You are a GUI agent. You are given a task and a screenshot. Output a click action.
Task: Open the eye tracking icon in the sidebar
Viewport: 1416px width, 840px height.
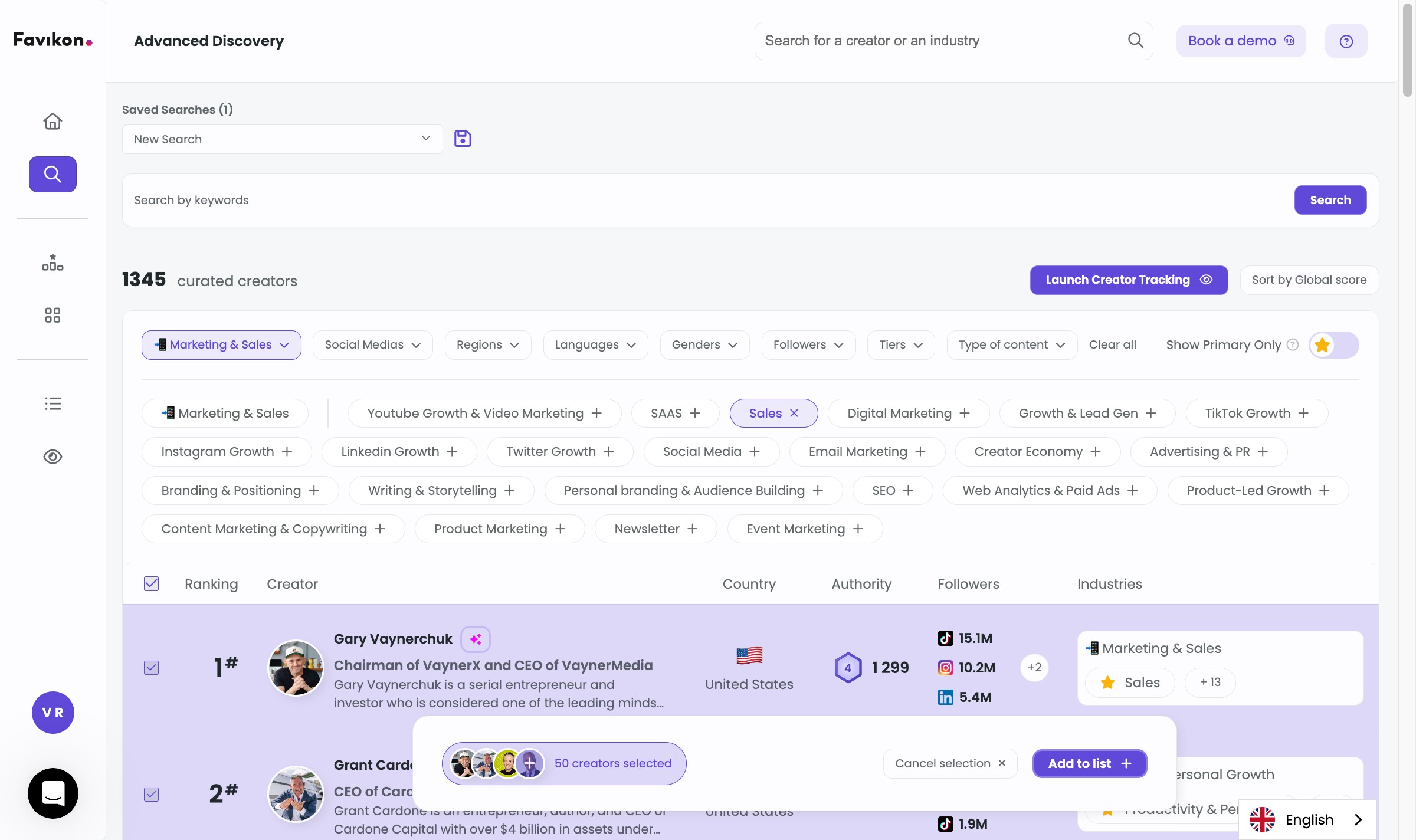pyautogui.click(x=53, y=457)
